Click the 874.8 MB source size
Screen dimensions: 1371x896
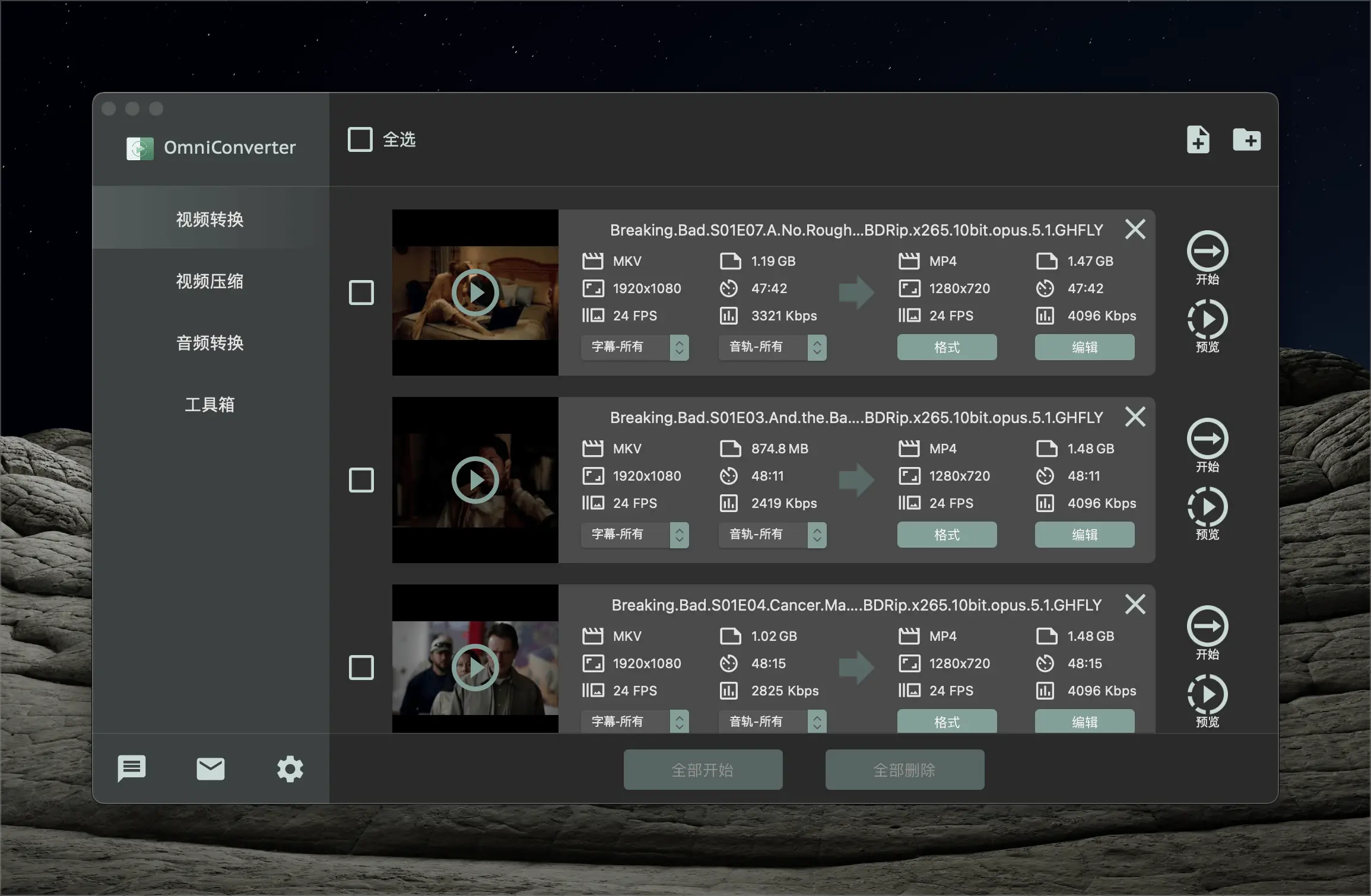pos(780,449)
